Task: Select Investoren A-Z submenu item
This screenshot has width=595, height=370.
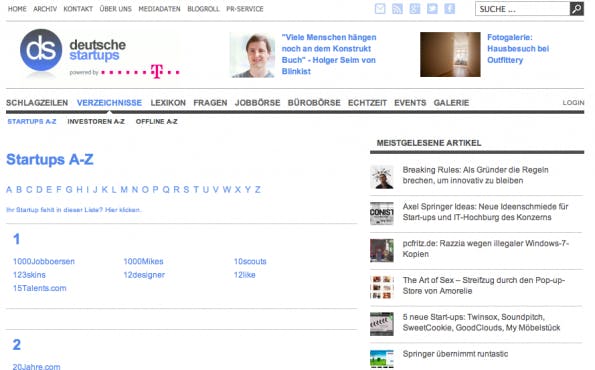Action: (96, 121)
